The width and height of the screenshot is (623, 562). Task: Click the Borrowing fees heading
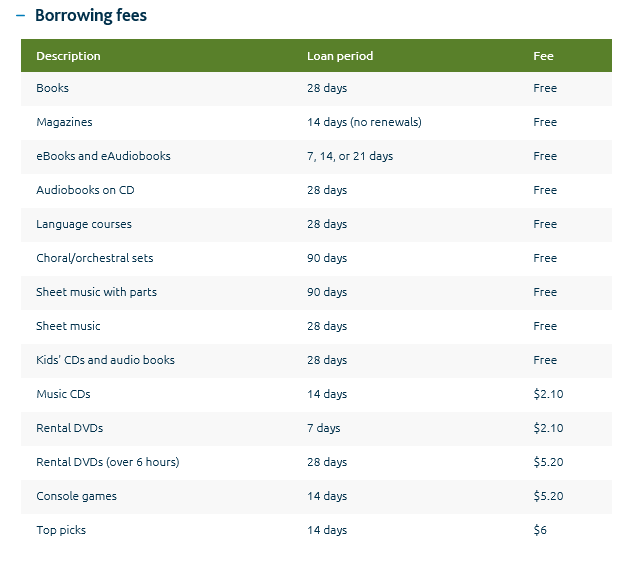(x=91, y=16)
